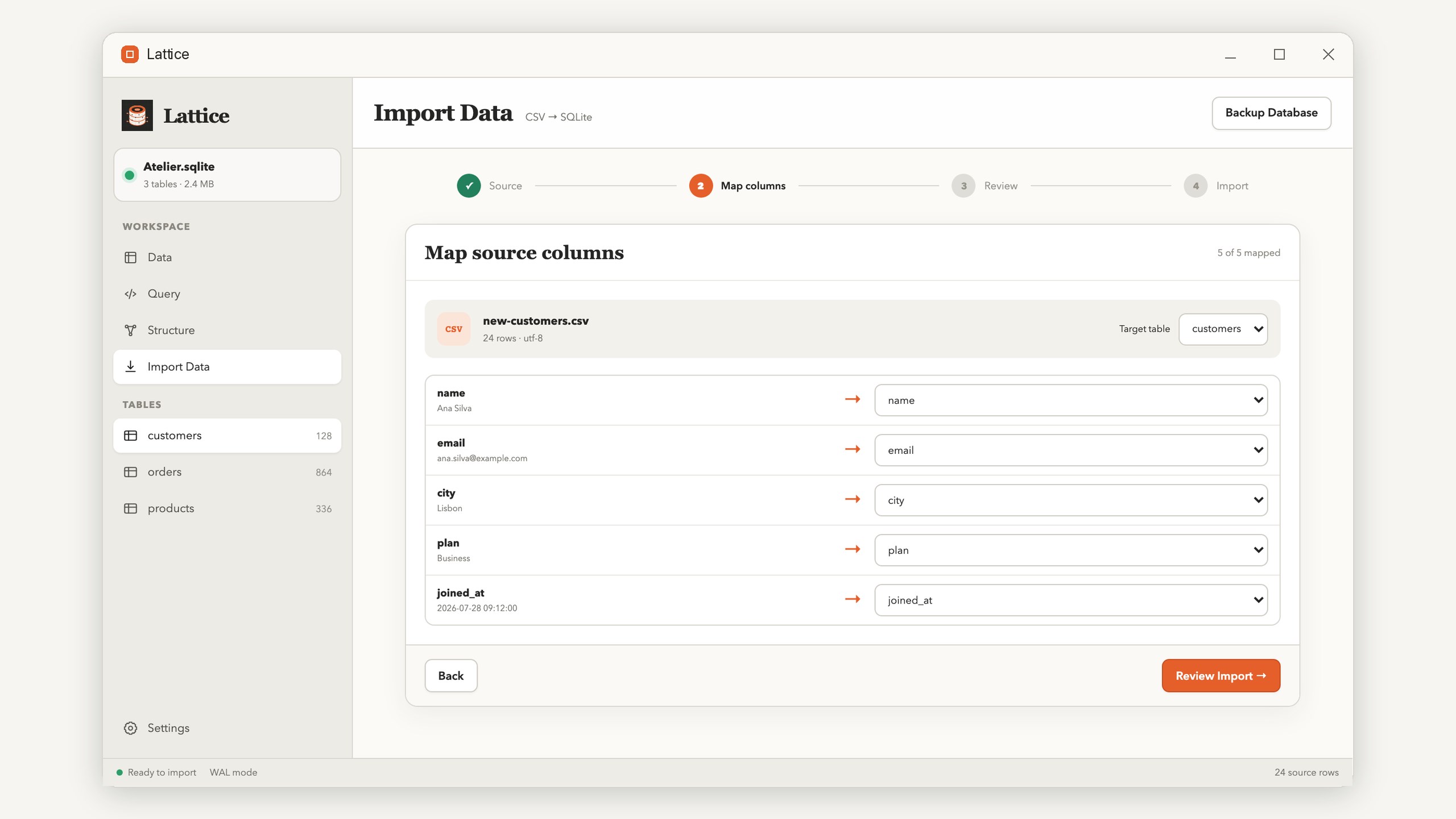The width and height of the screenshot is (1456, 819).
Task: Click the 336 products row count
Action: (x=324, y=509)
